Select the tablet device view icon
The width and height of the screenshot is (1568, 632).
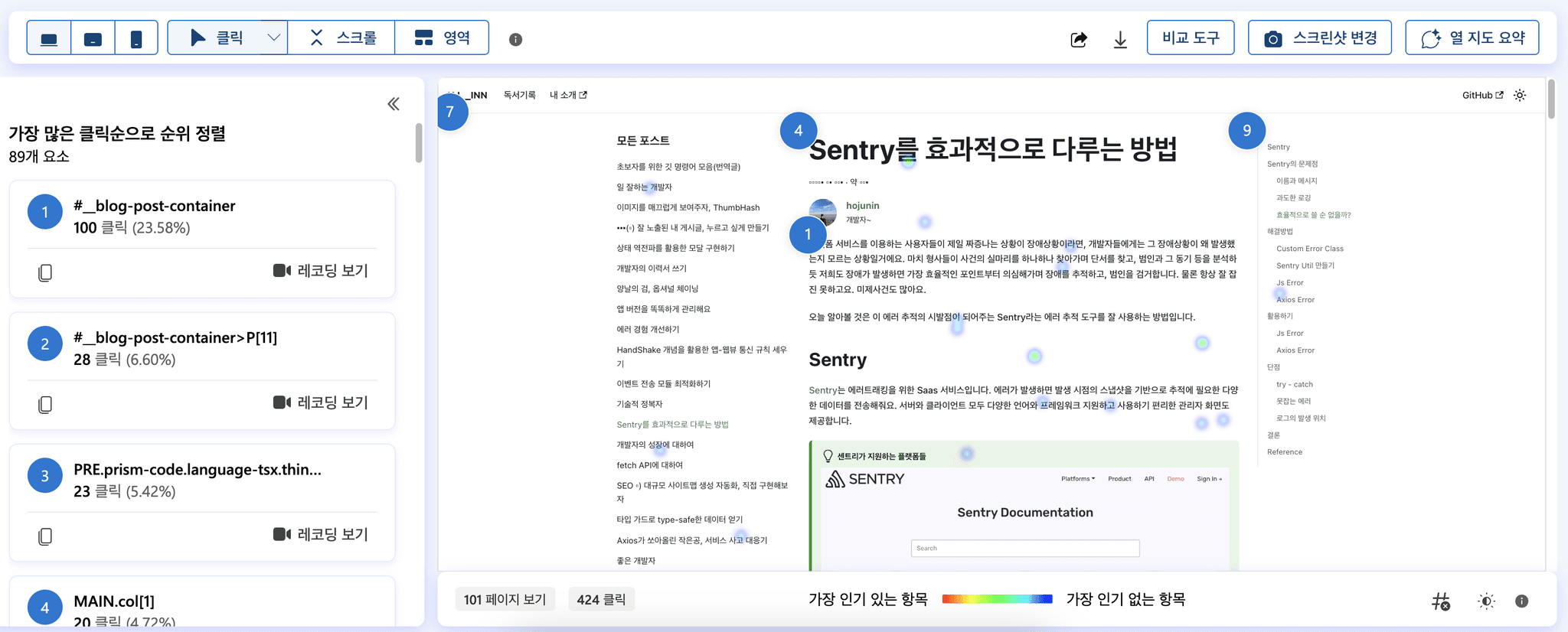[93, 38]
